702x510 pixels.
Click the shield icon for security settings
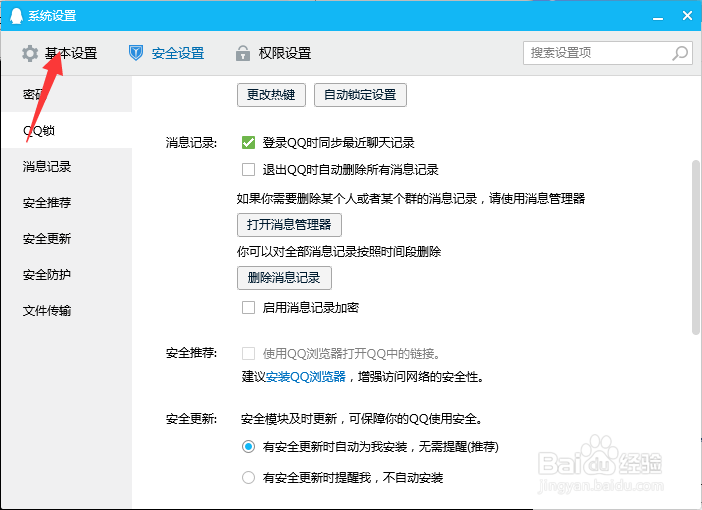coord(136,53)
